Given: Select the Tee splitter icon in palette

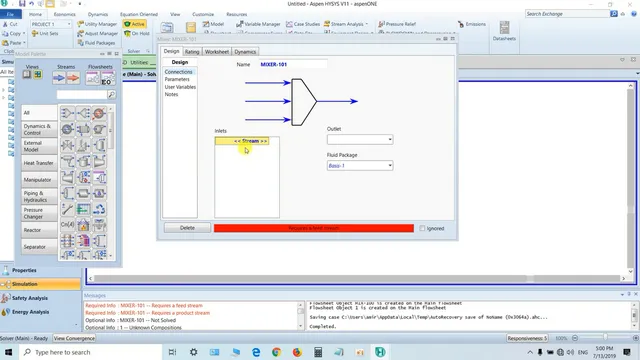Looking at the screenshot, I should (83, 113).
